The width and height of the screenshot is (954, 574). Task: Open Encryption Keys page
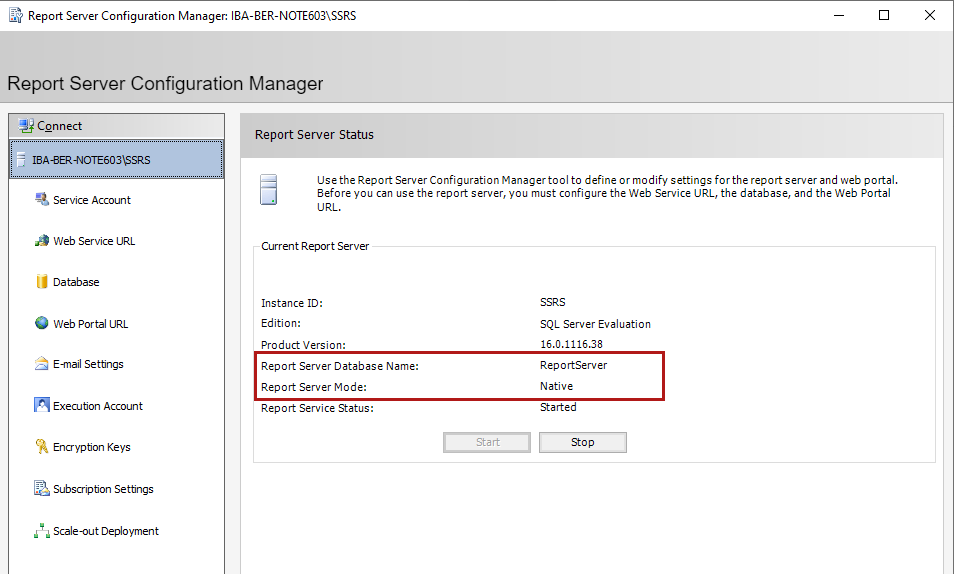[92, 447]
